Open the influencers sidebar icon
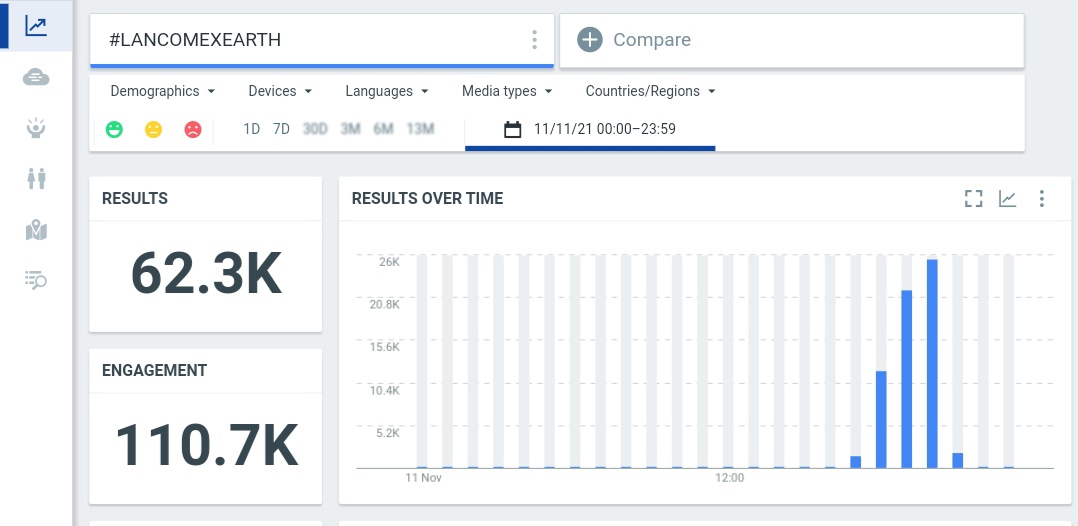The height and width of the screenshot is (526, 1078). 36,128
